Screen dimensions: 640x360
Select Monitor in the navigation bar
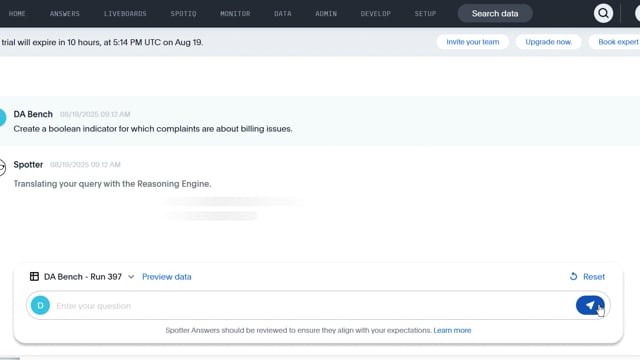235,13
